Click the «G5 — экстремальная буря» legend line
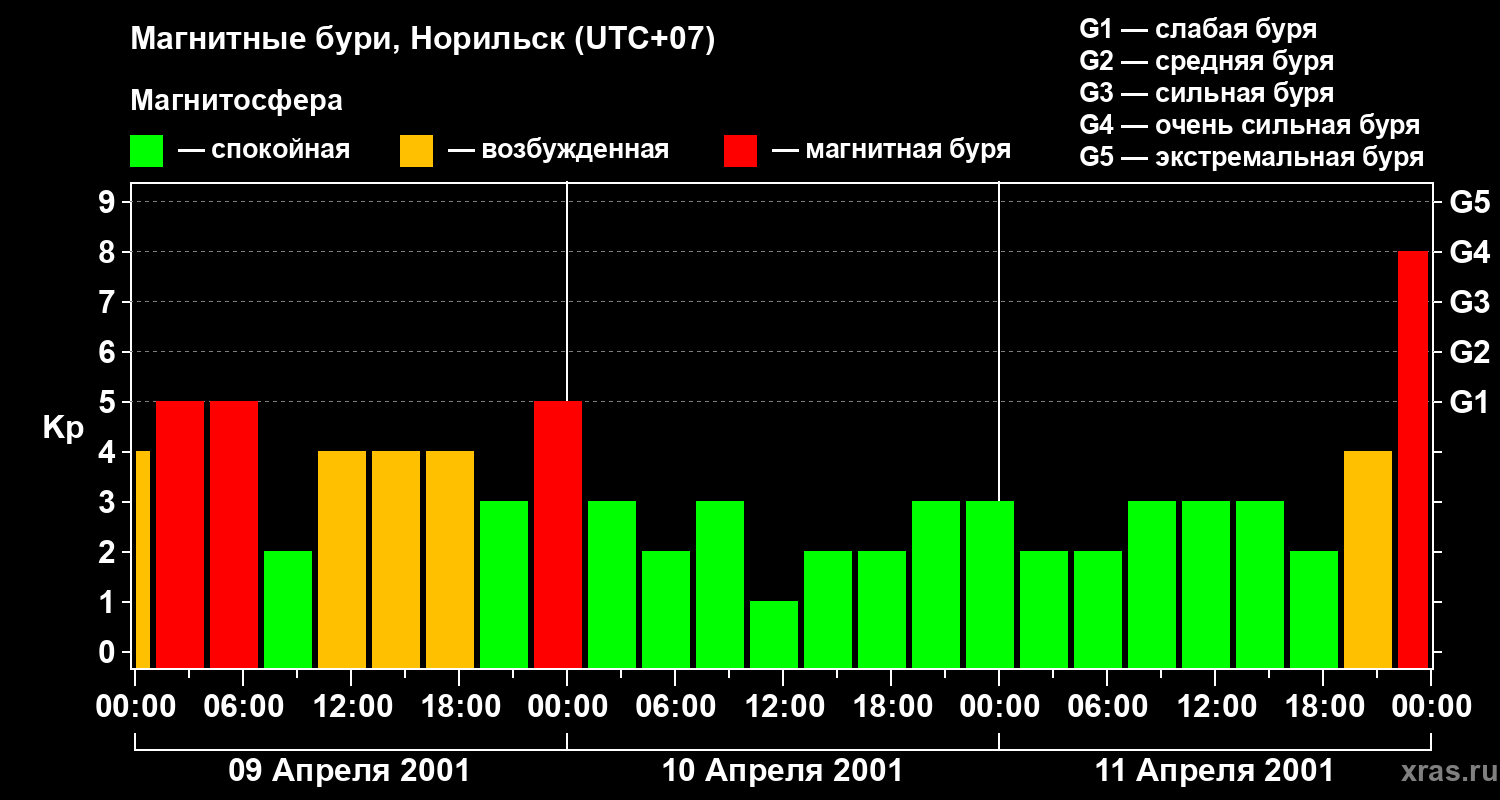 pyautogui.click(x=1252, y=158)
